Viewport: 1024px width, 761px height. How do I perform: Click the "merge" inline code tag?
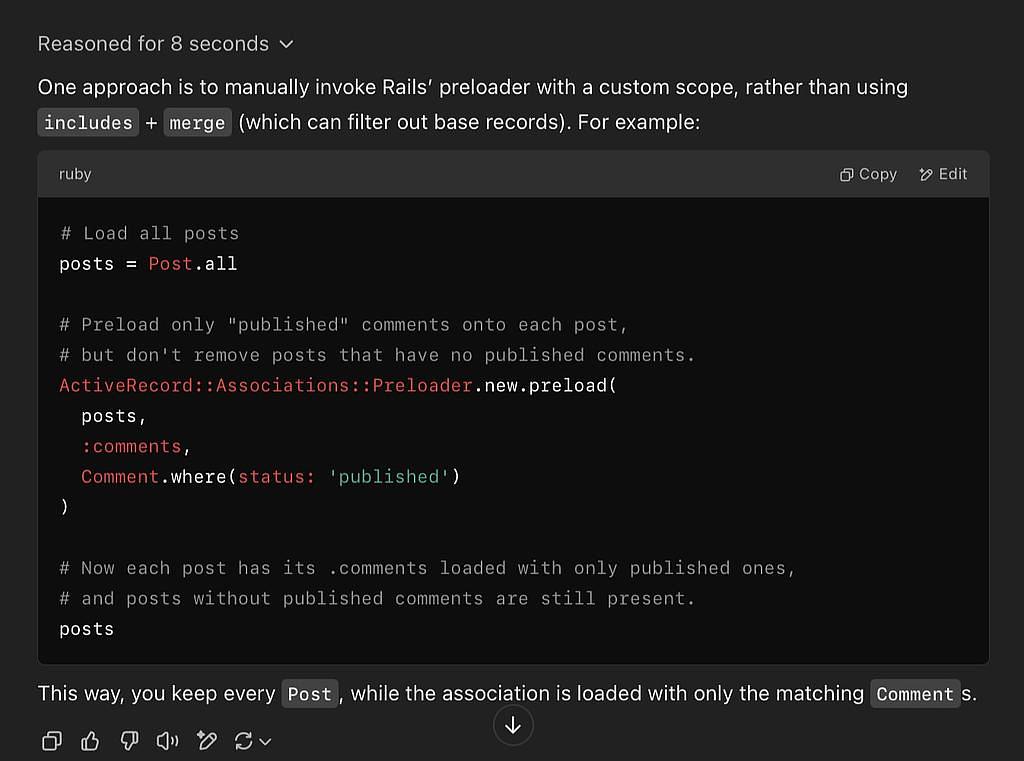click(x=197, y=123)
